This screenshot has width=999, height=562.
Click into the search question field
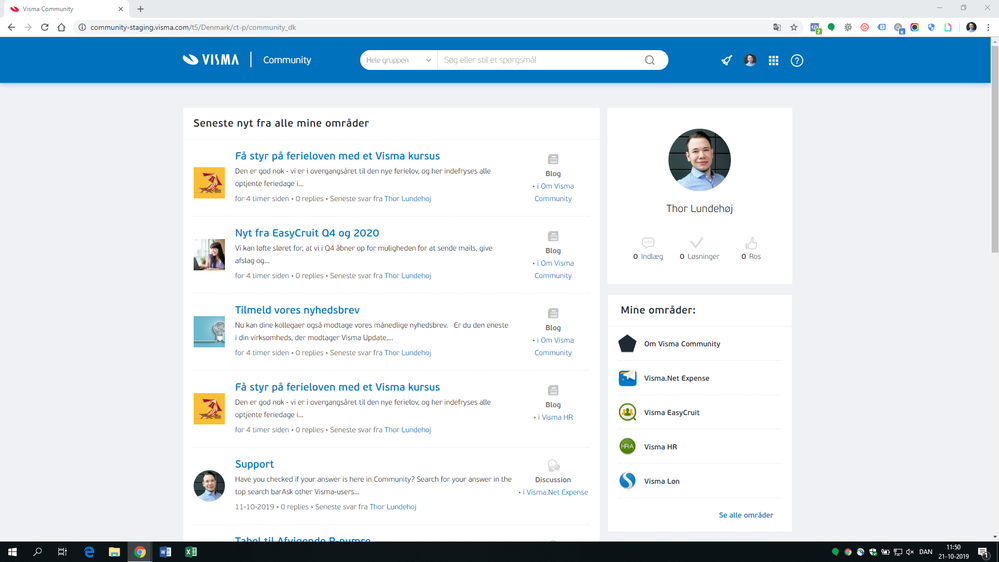point(542,60)
